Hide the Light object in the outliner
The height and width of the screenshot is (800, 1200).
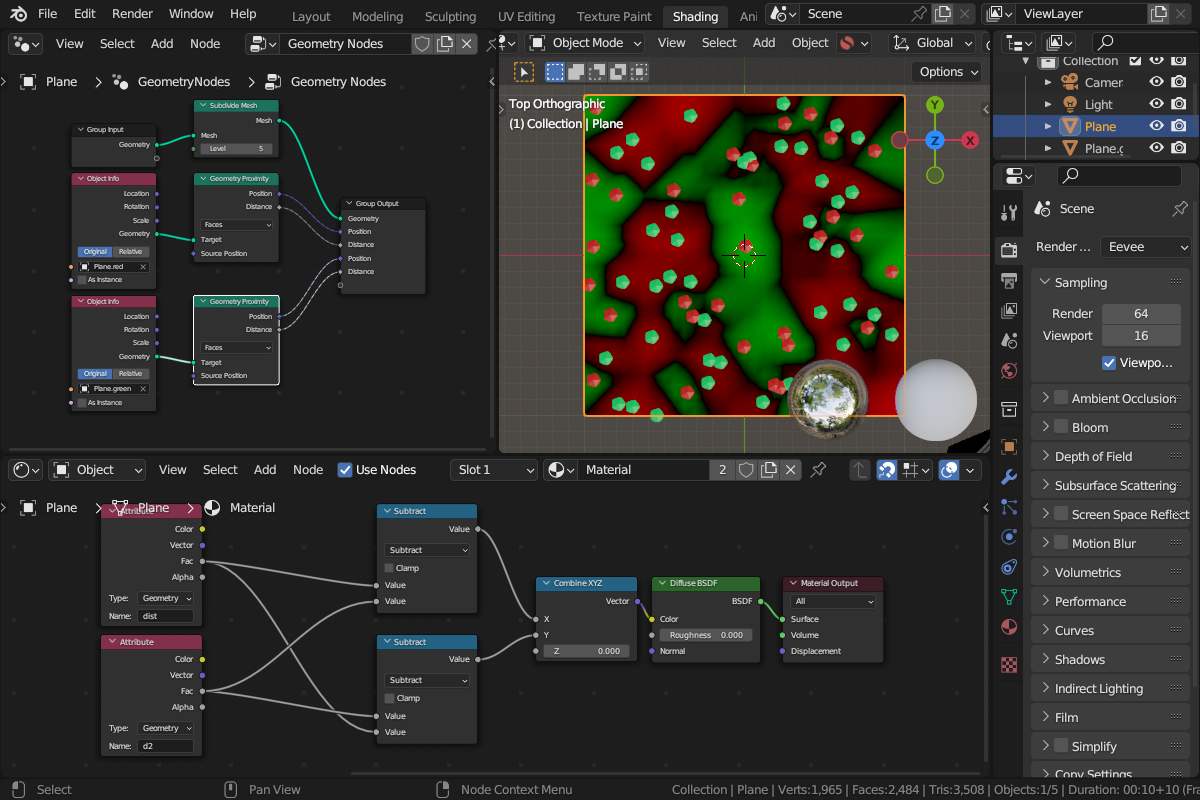[1157, 104]
